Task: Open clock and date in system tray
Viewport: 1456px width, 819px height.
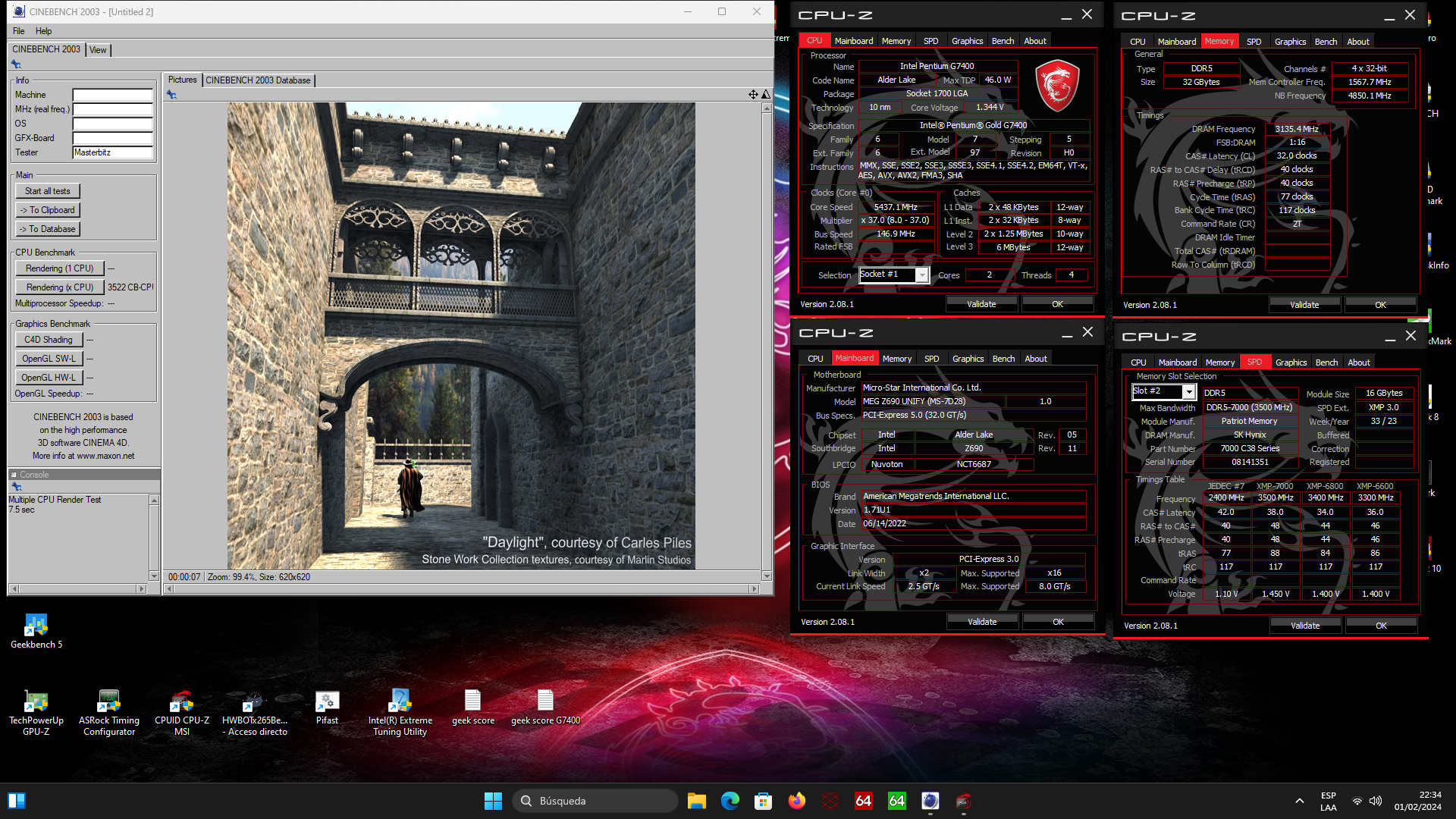Action: tap(1417, 801)
